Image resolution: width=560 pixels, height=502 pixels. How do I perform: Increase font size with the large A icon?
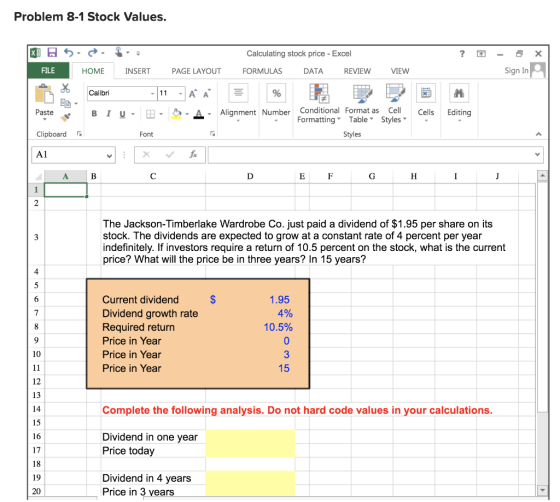point(193,94)
